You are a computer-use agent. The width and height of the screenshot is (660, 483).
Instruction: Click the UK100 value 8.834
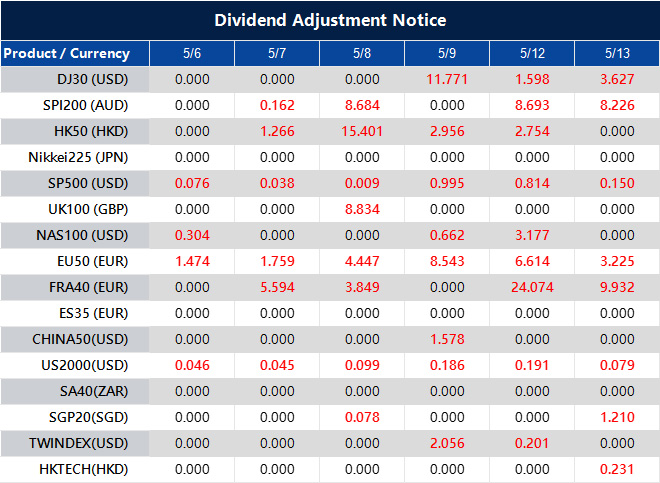(x=362, y=209)
